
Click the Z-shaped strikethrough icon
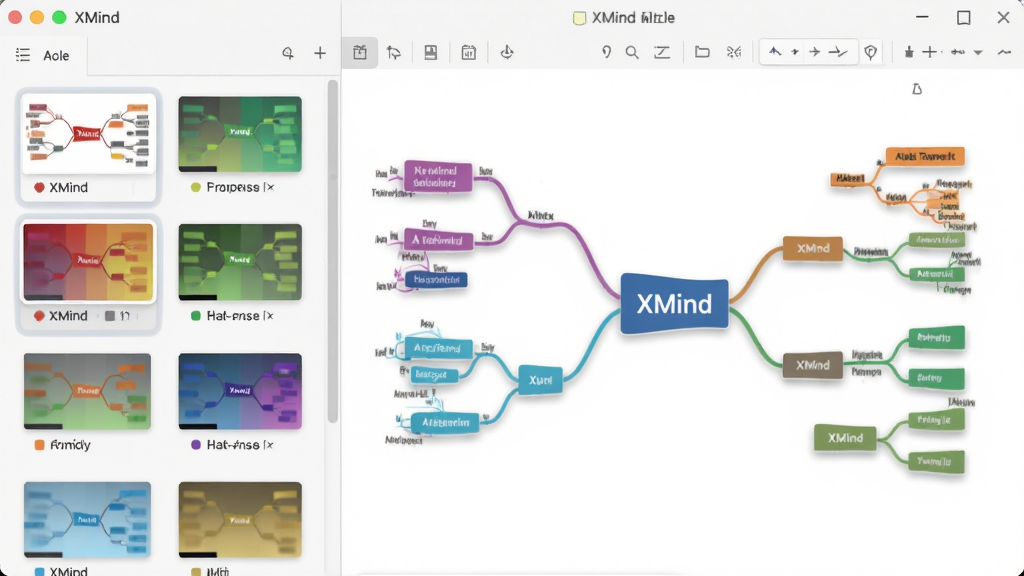click(x=662, y=52)
